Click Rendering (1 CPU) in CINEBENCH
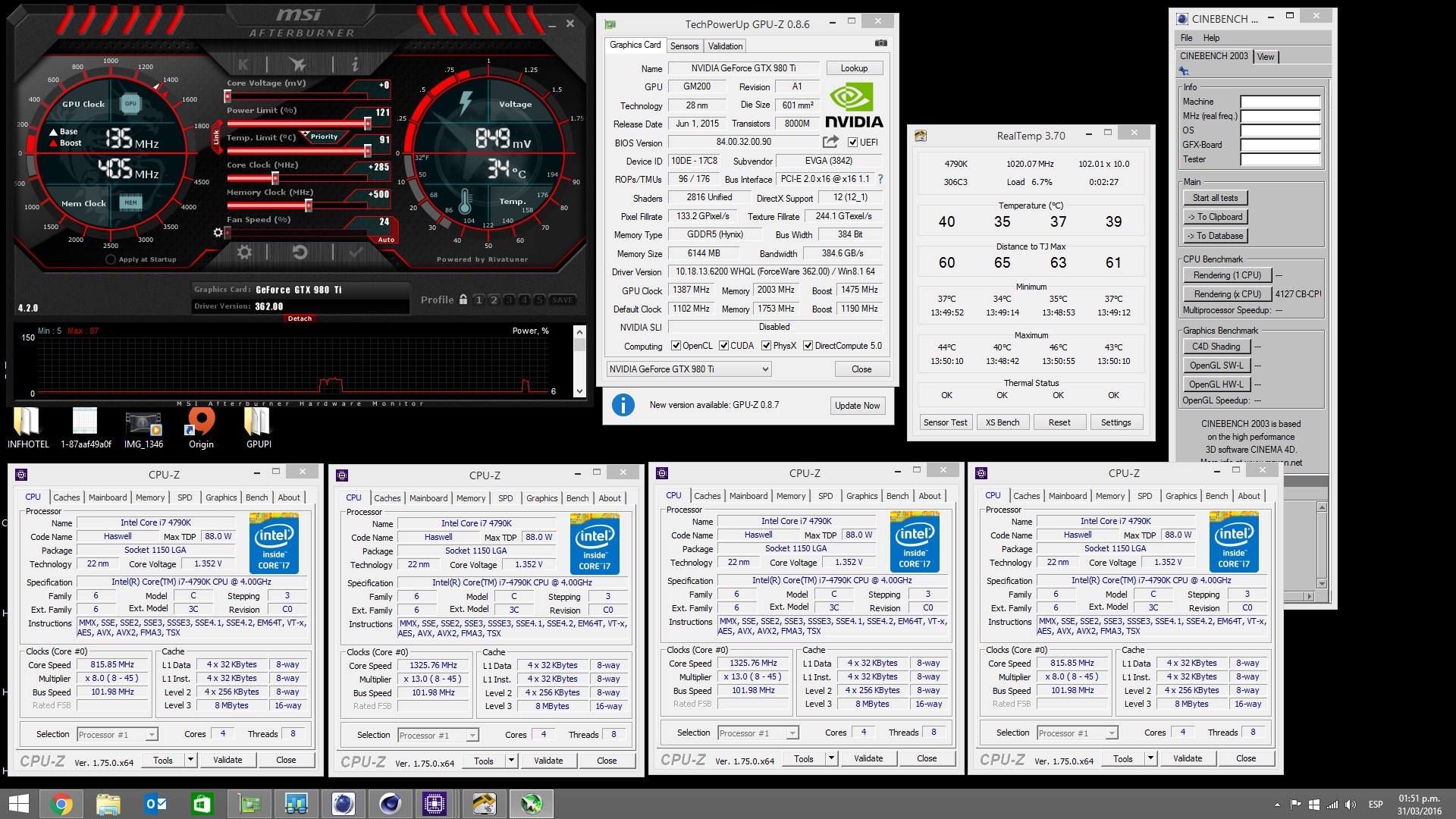The image size is (1456, 819). (x=1227, y=275)
